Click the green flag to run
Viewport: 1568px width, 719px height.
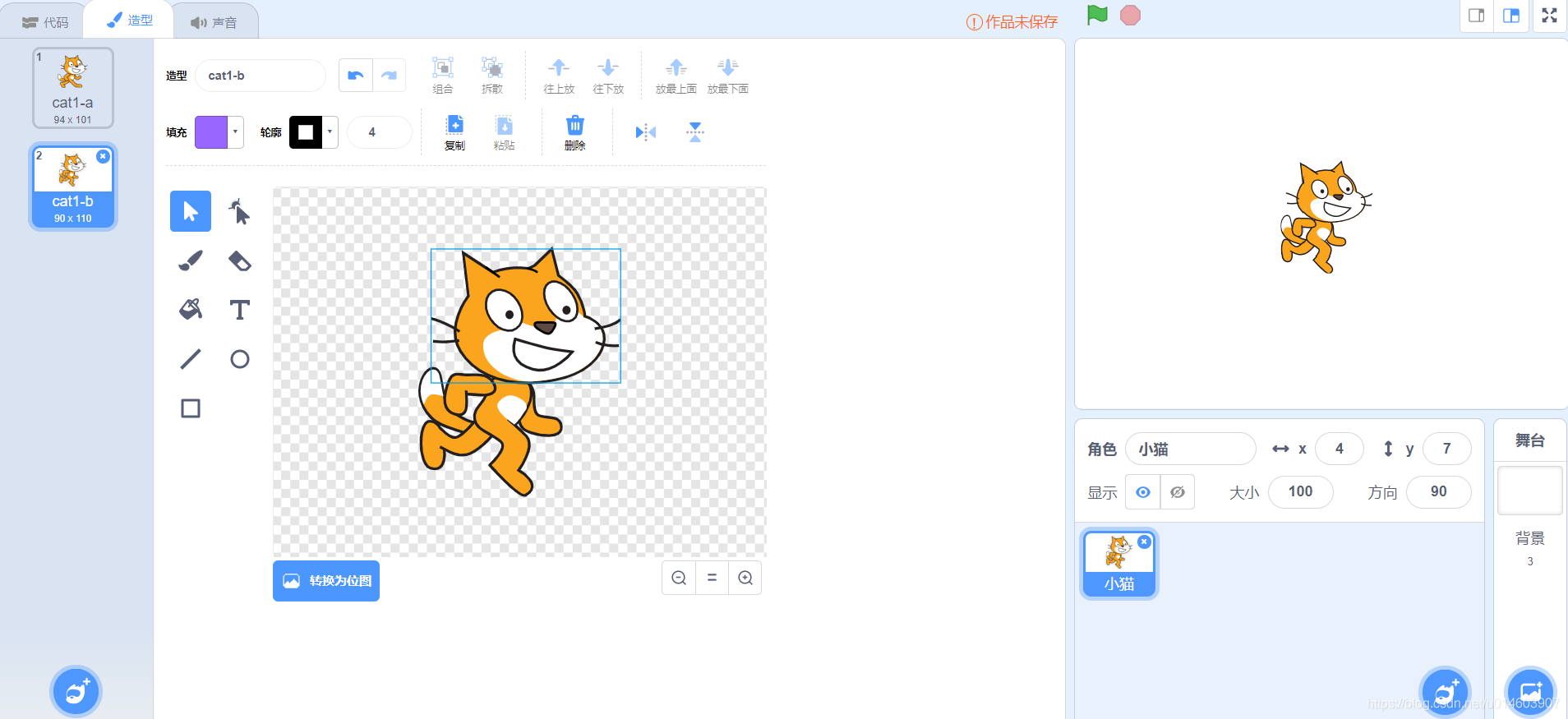point(1097,15)
